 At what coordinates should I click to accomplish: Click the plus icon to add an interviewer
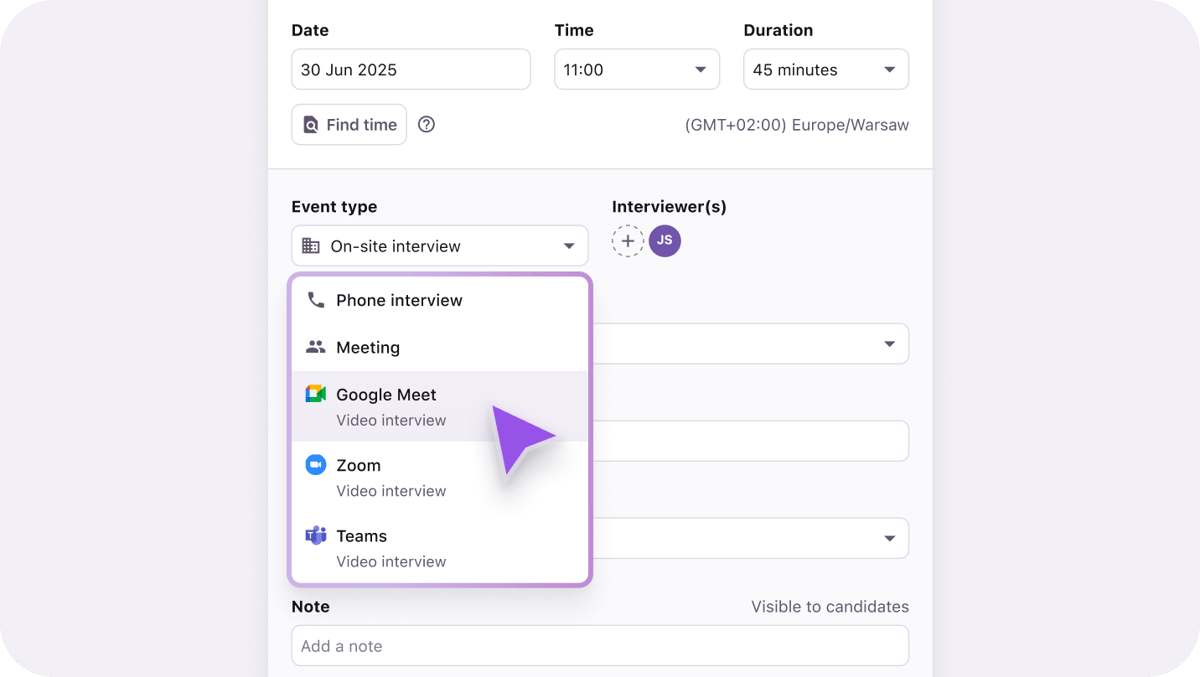pyautogui.click(x=628, y=241)
